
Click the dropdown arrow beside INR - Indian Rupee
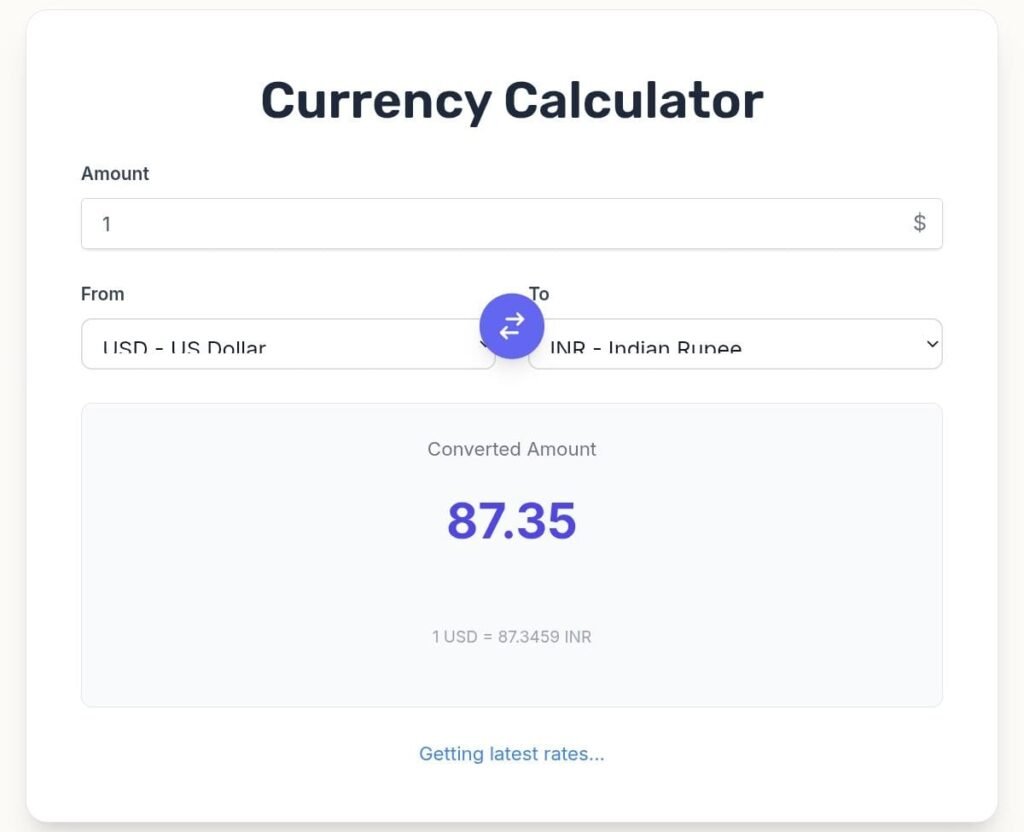[x=930, y=344]
